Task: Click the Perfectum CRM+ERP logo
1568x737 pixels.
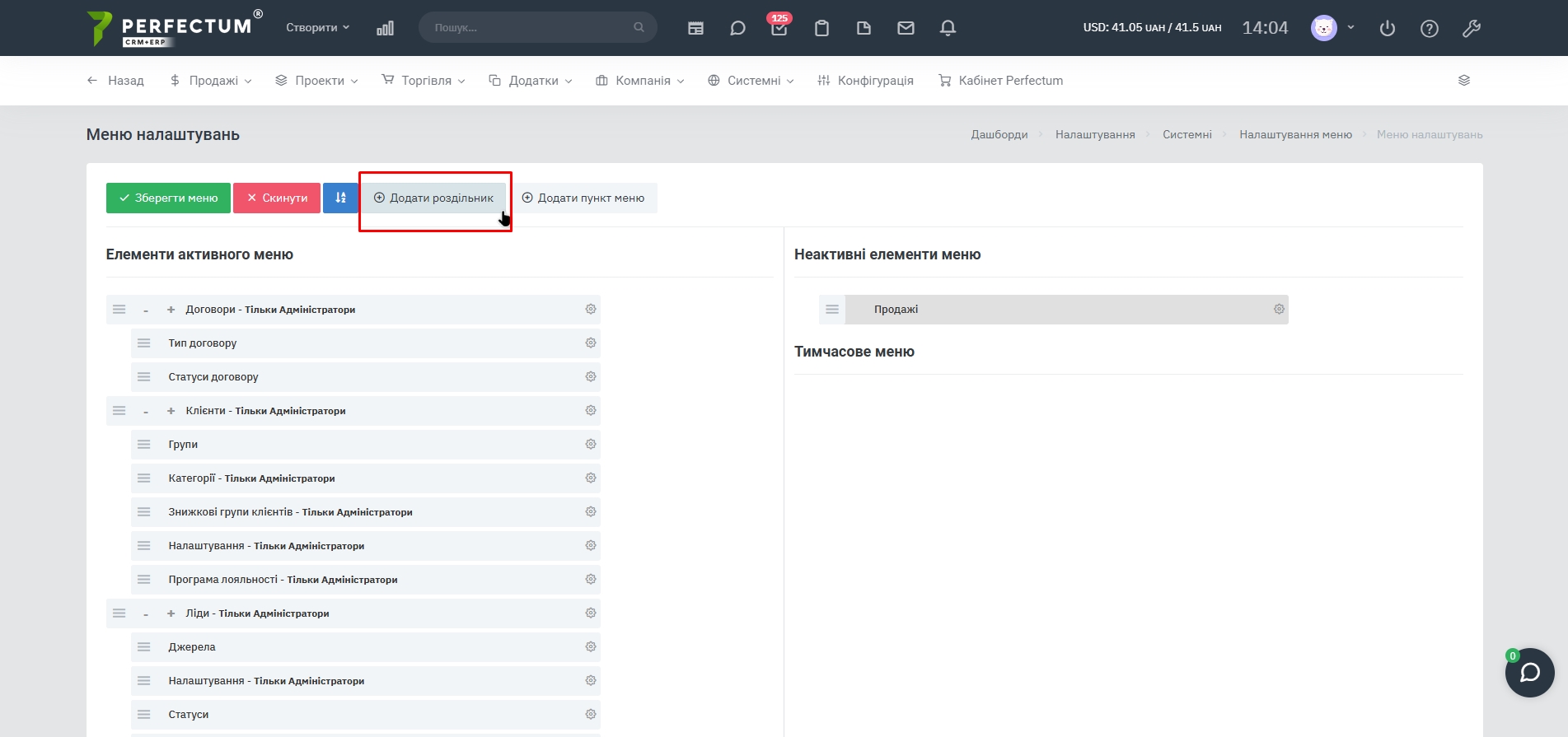Action: point(175,28)
